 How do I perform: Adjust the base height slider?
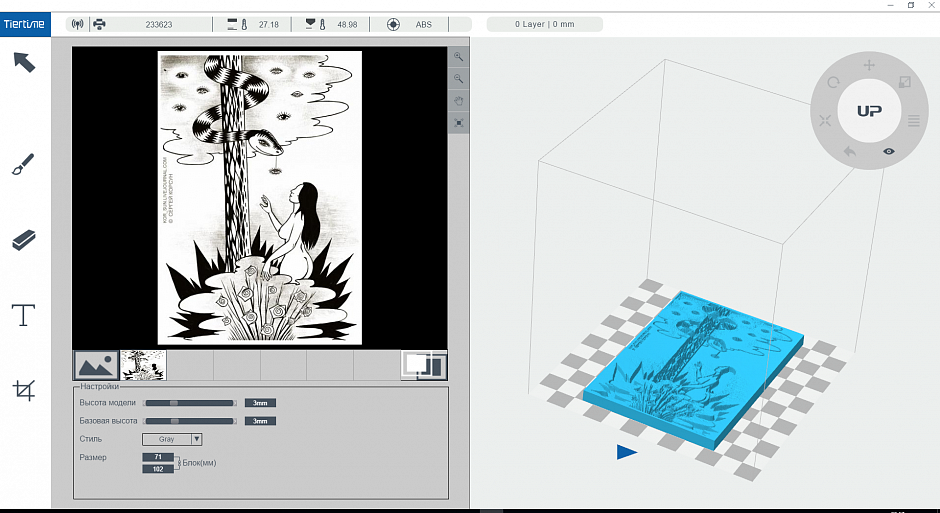coord(190,421)
